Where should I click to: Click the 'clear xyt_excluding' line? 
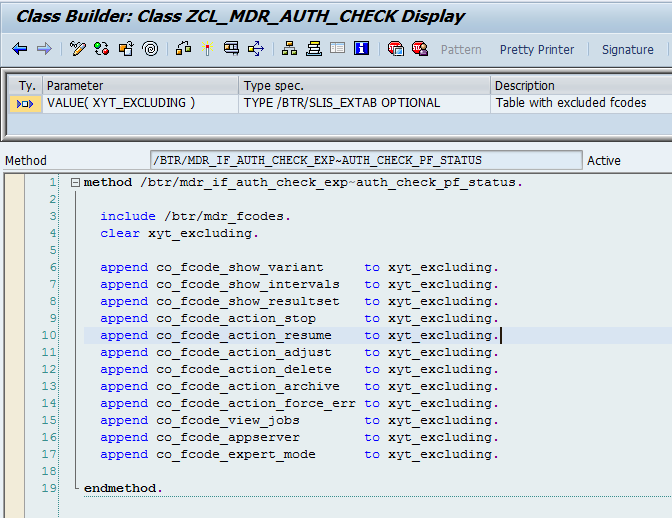tap(179, 234)
